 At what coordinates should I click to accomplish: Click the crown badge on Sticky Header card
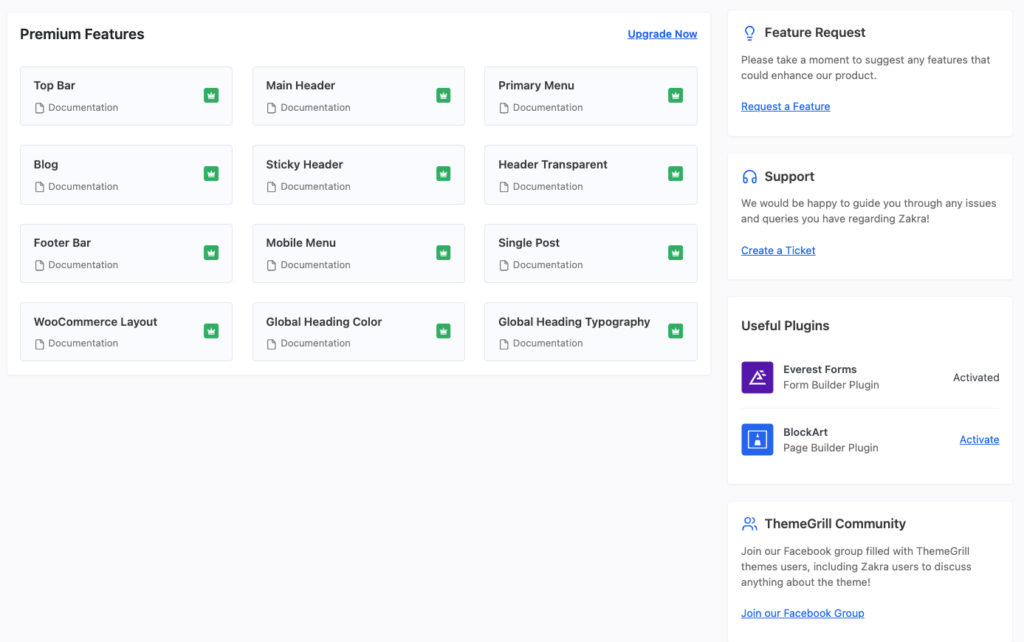(443, 174)
